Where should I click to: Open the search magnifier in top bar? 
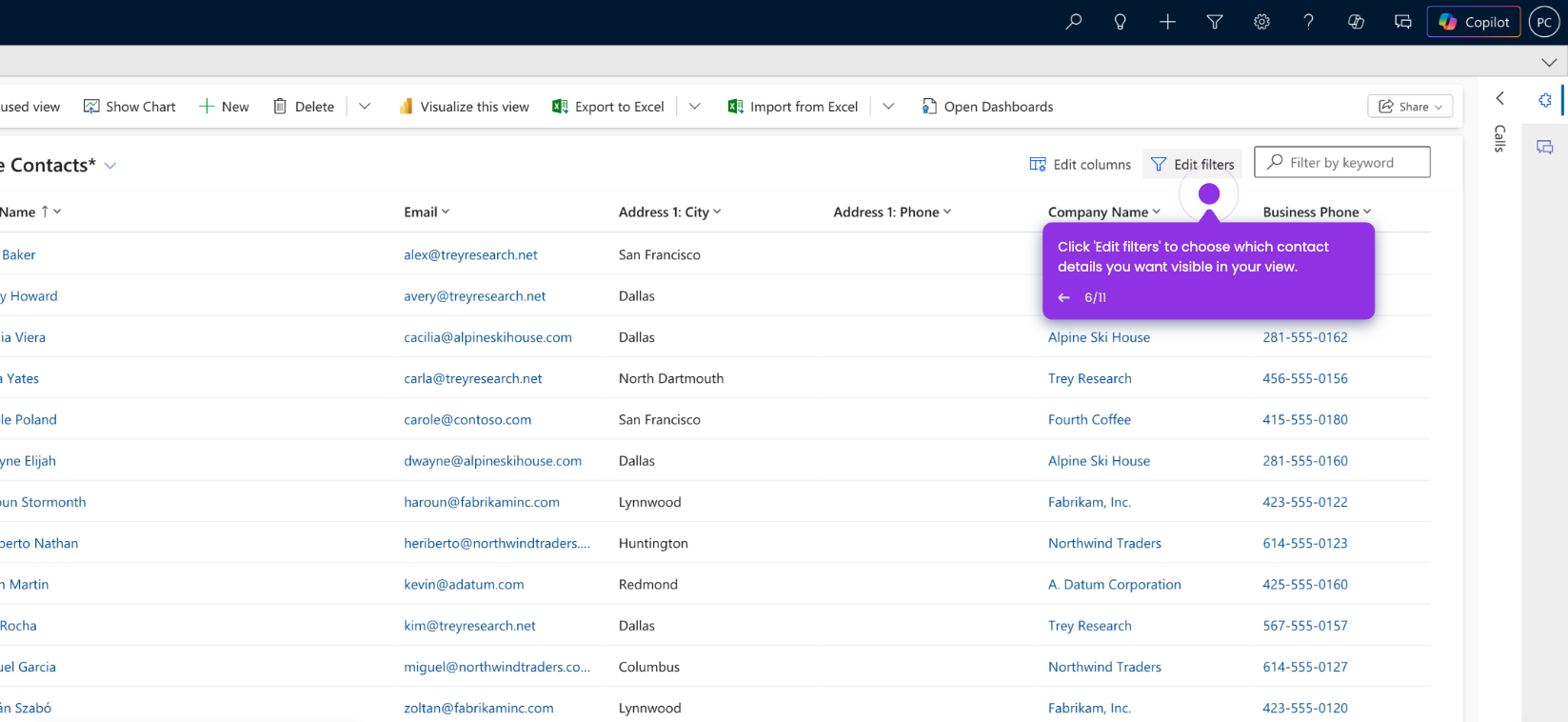point(1074,22)
